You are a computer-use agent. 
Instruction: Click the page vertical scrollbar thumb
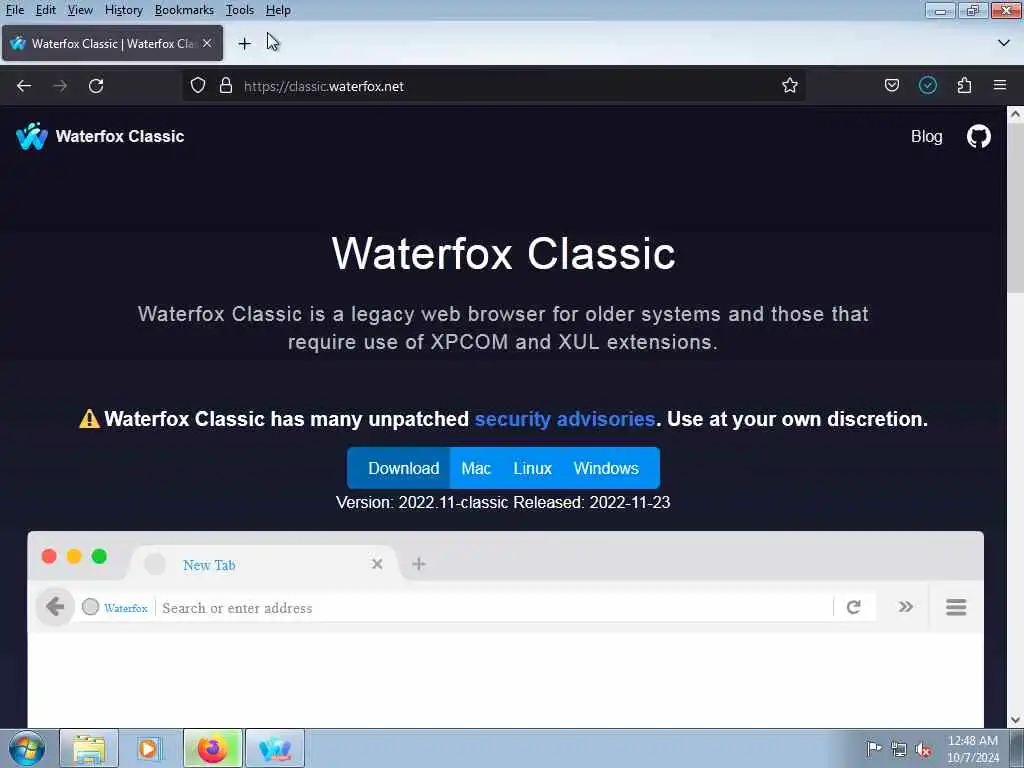(x=1016, y=209)
